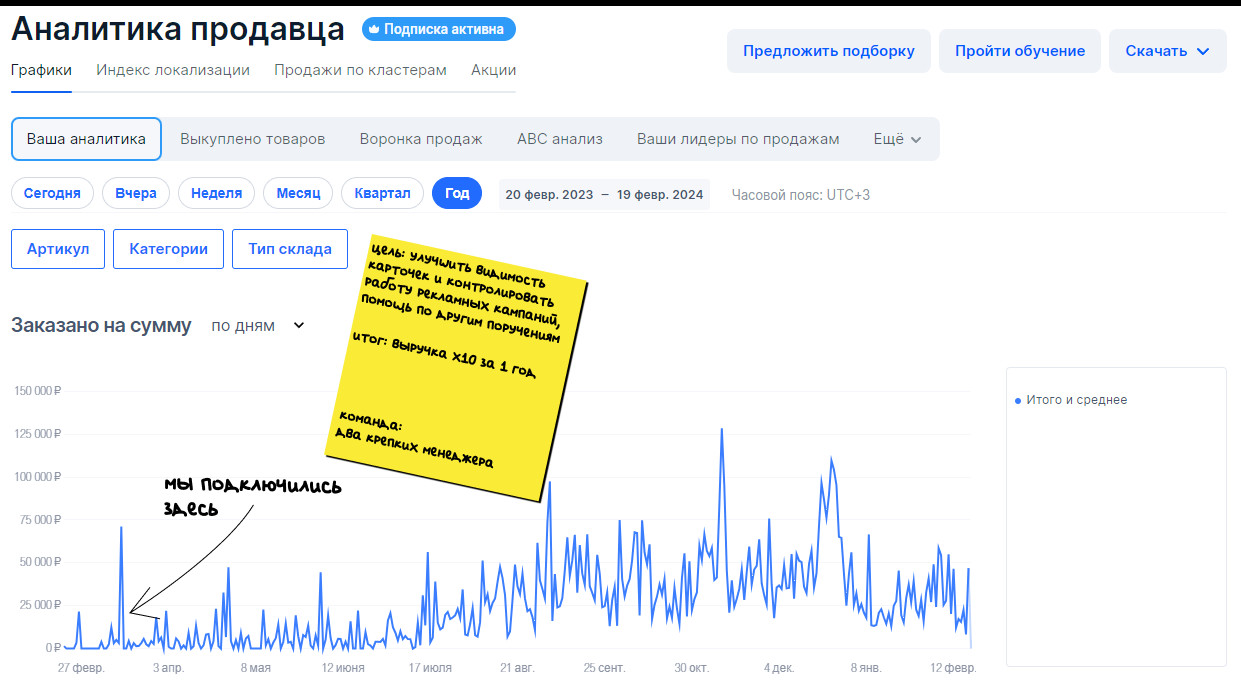The width and height of the screenshot is (1241, 687).
Task: Open the по дням grouping dropdown
Action: [258, 325]
